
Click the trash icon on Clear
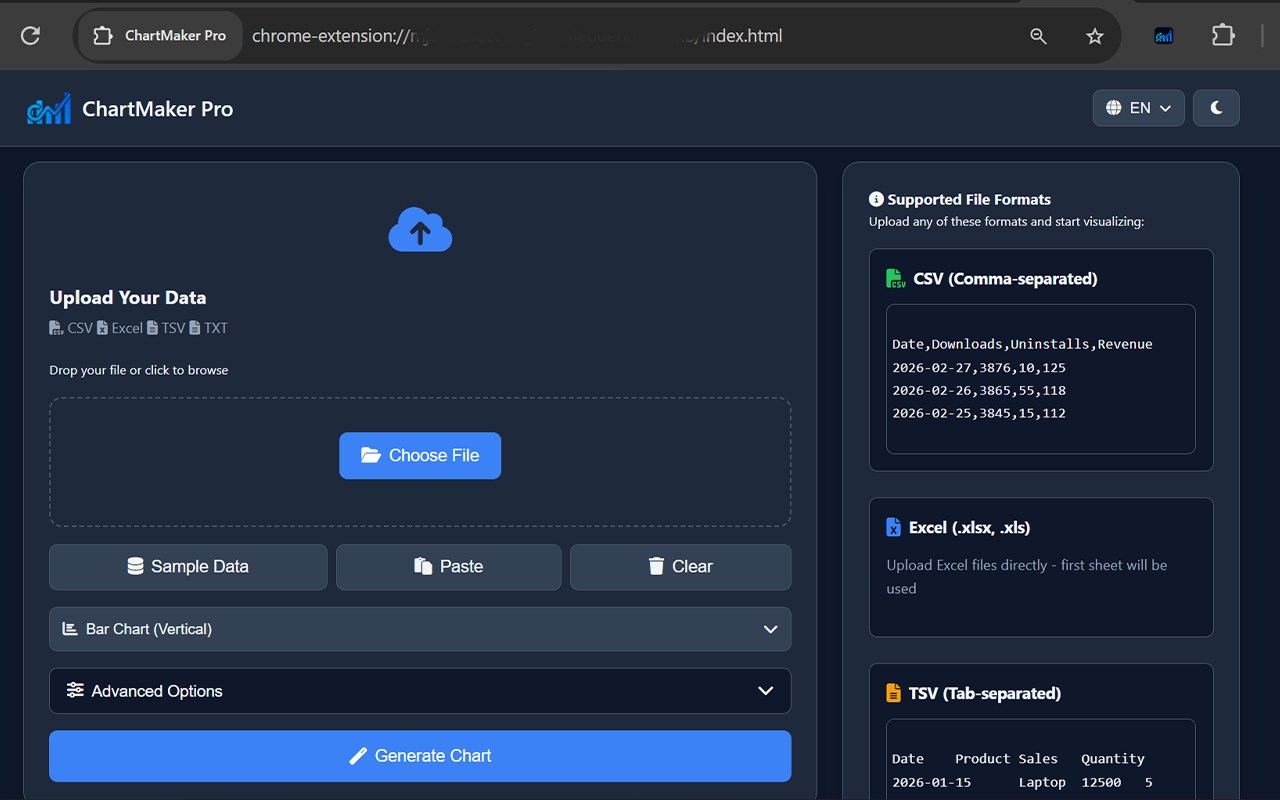(656, 566)
